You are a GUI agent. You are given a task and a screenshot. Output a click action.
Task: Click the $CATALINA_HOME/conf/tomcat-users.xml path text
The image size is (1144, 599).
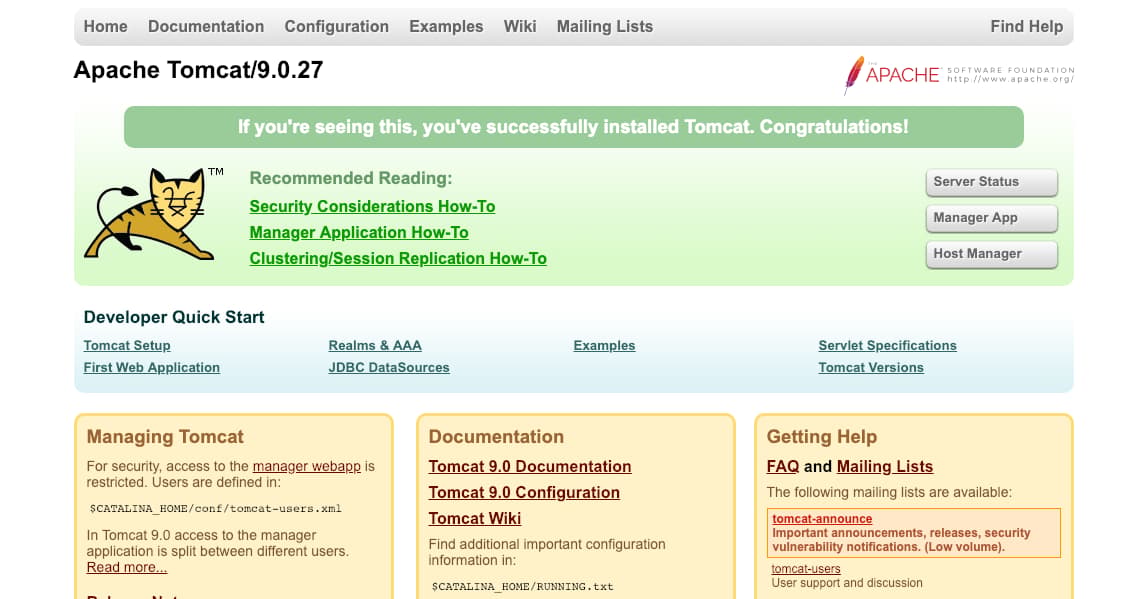point(215,509)
